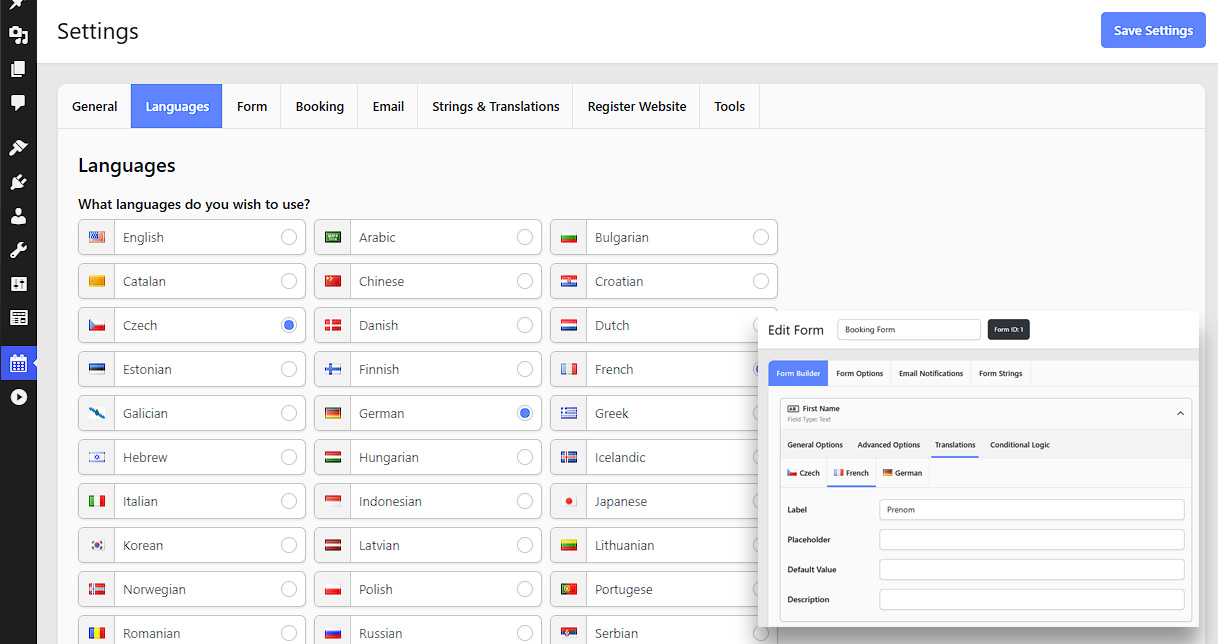Open the Email settings tab

point(388,106)
